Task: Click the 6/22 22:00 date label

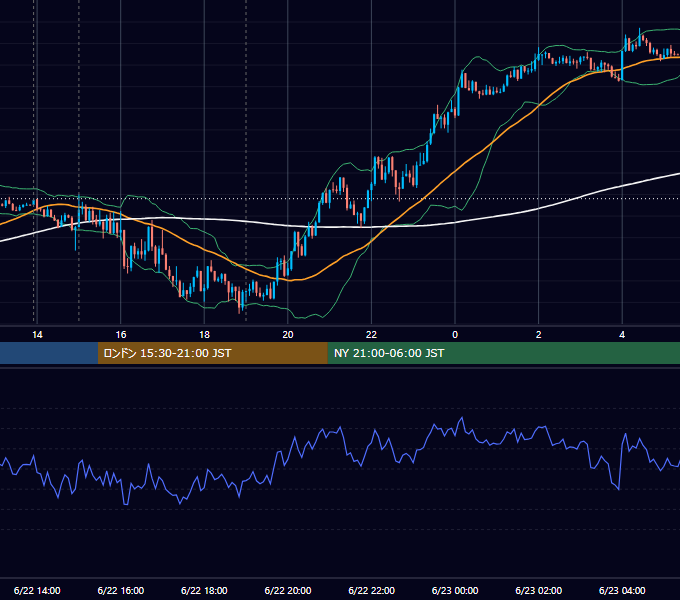Action: pos(371,590)
